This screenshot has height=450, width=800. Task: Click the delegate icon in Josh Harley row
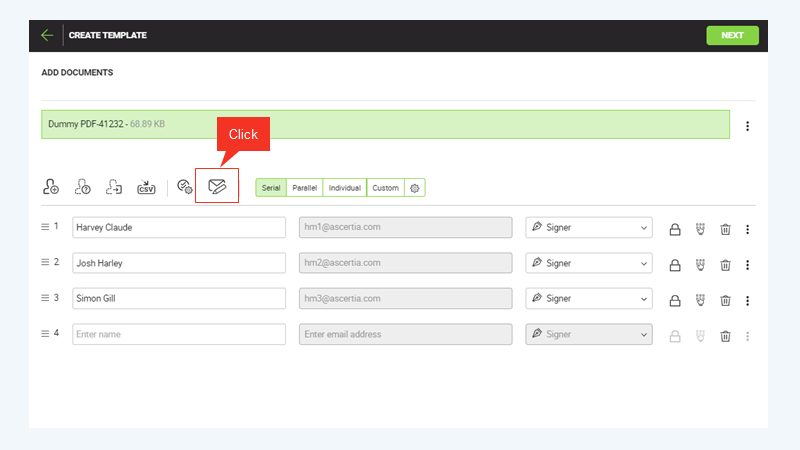[700, 264]
